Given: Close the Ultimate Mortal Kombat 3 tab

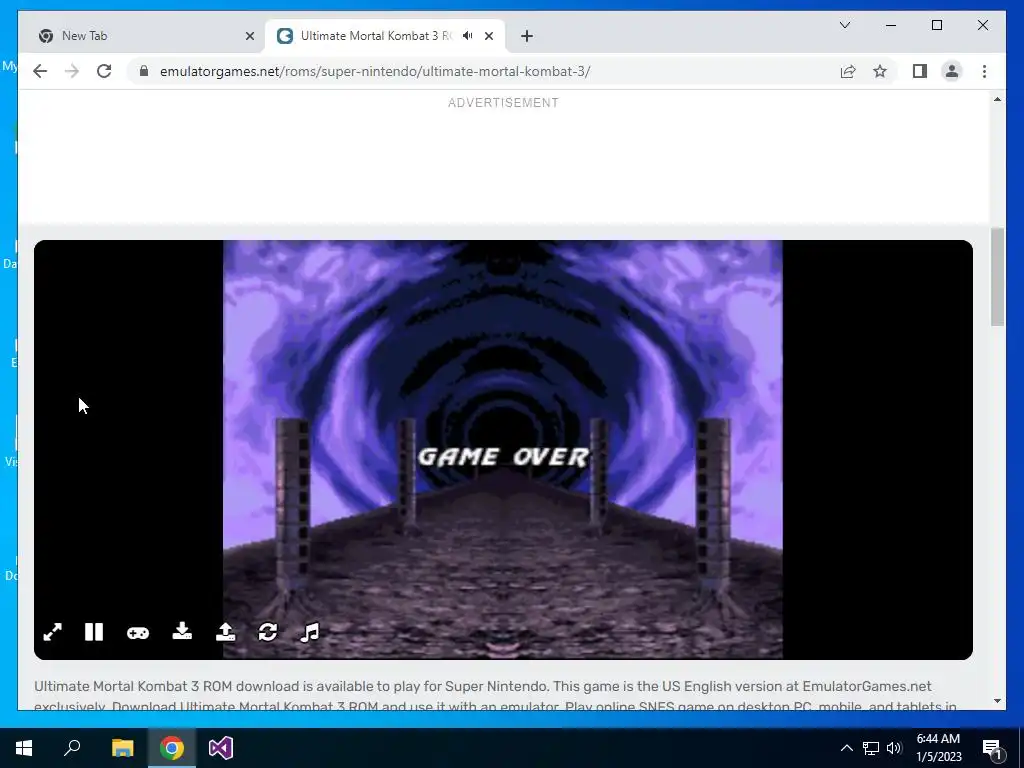Looking at the screenshot, I should [x=488, y=36].
